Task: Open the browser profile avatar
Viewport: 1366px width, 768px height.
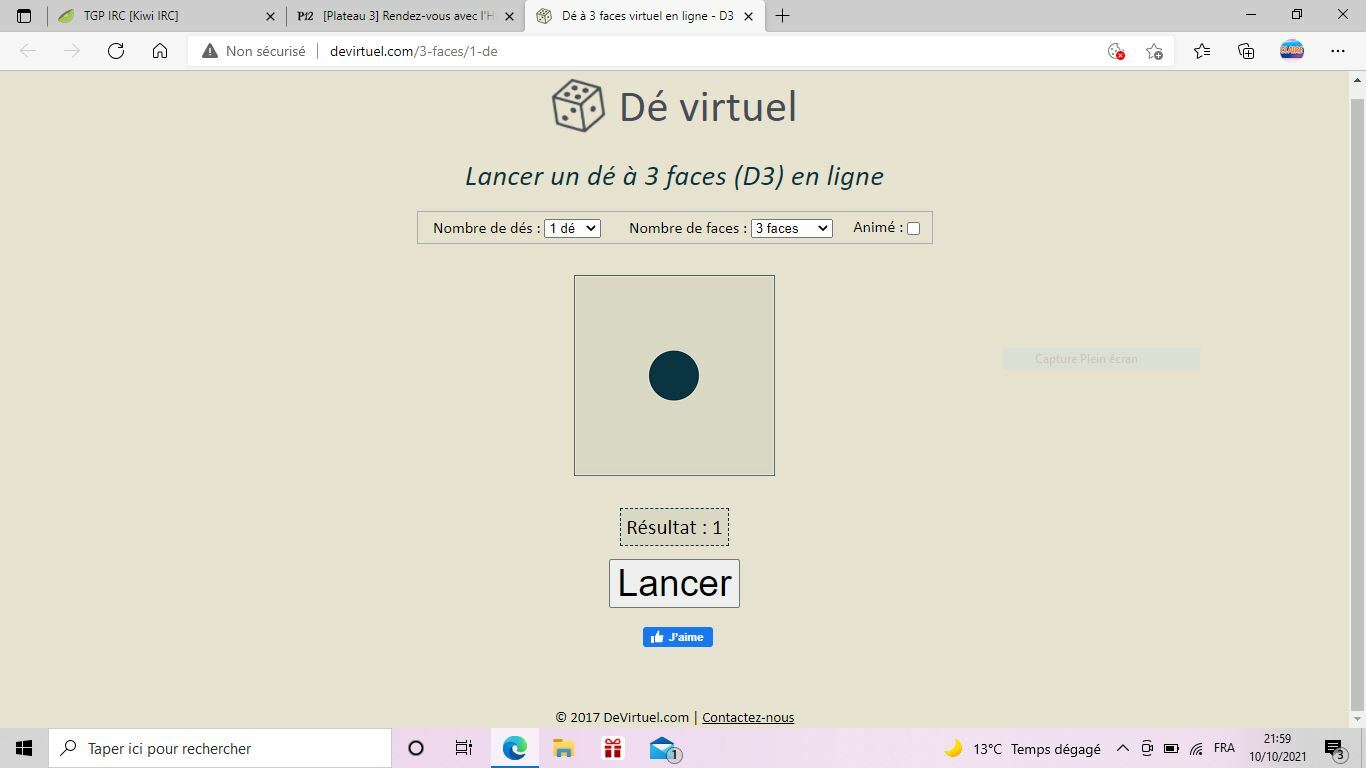Action: (1292, 50)
